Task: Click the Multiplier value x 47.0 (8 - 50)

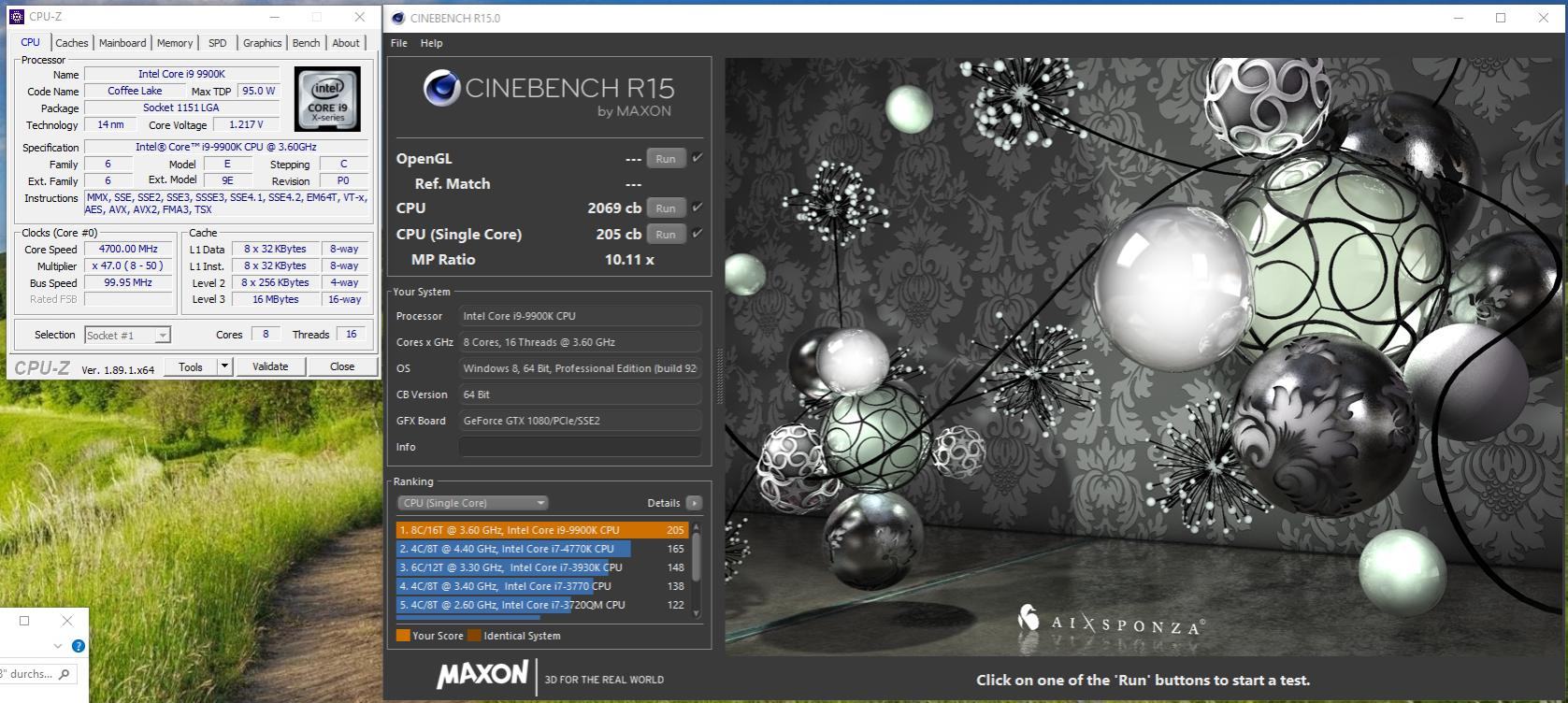Action: [128, 265]
